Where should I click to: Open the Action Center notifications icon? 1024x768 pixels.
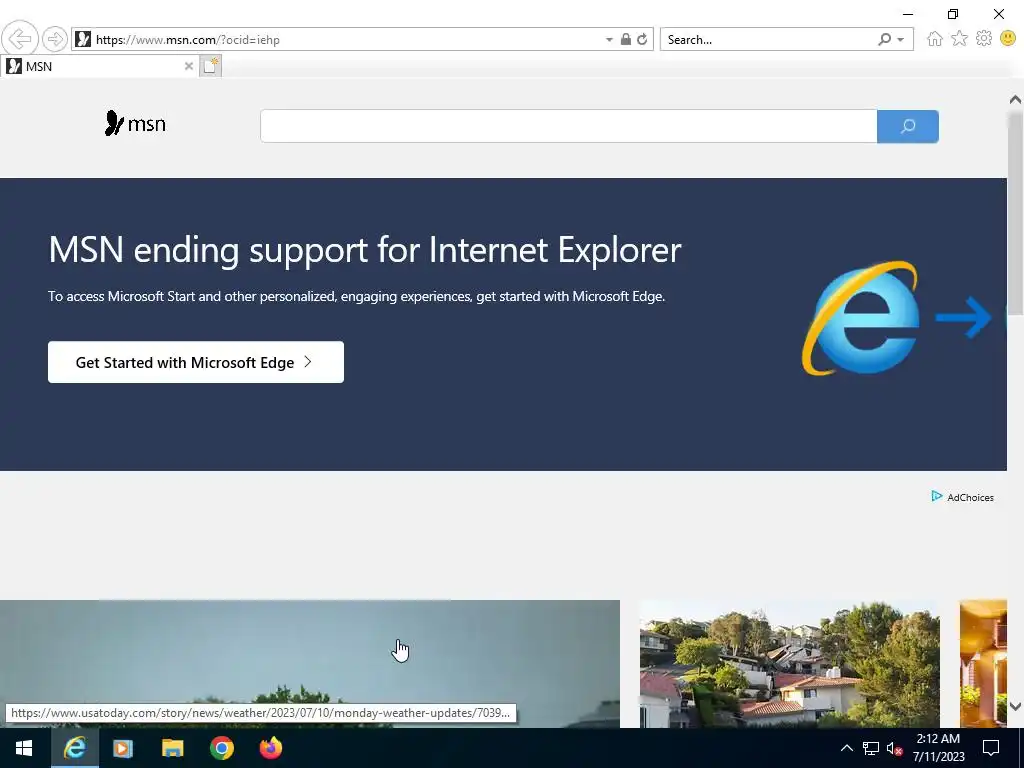tap(991, 748)
